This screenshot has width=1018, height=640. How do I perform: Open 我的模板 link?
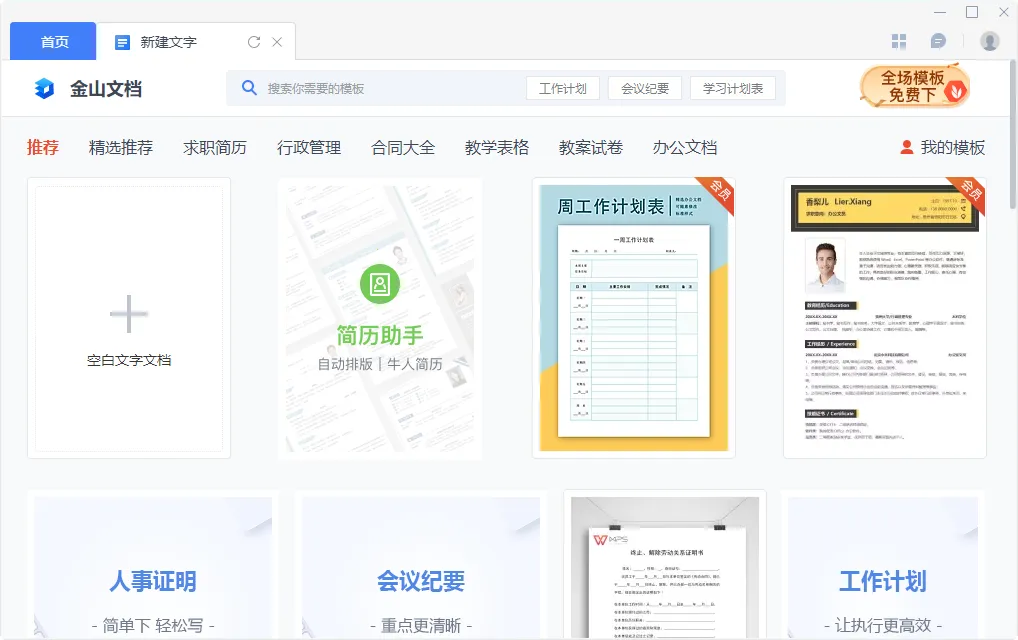(942, 147)
